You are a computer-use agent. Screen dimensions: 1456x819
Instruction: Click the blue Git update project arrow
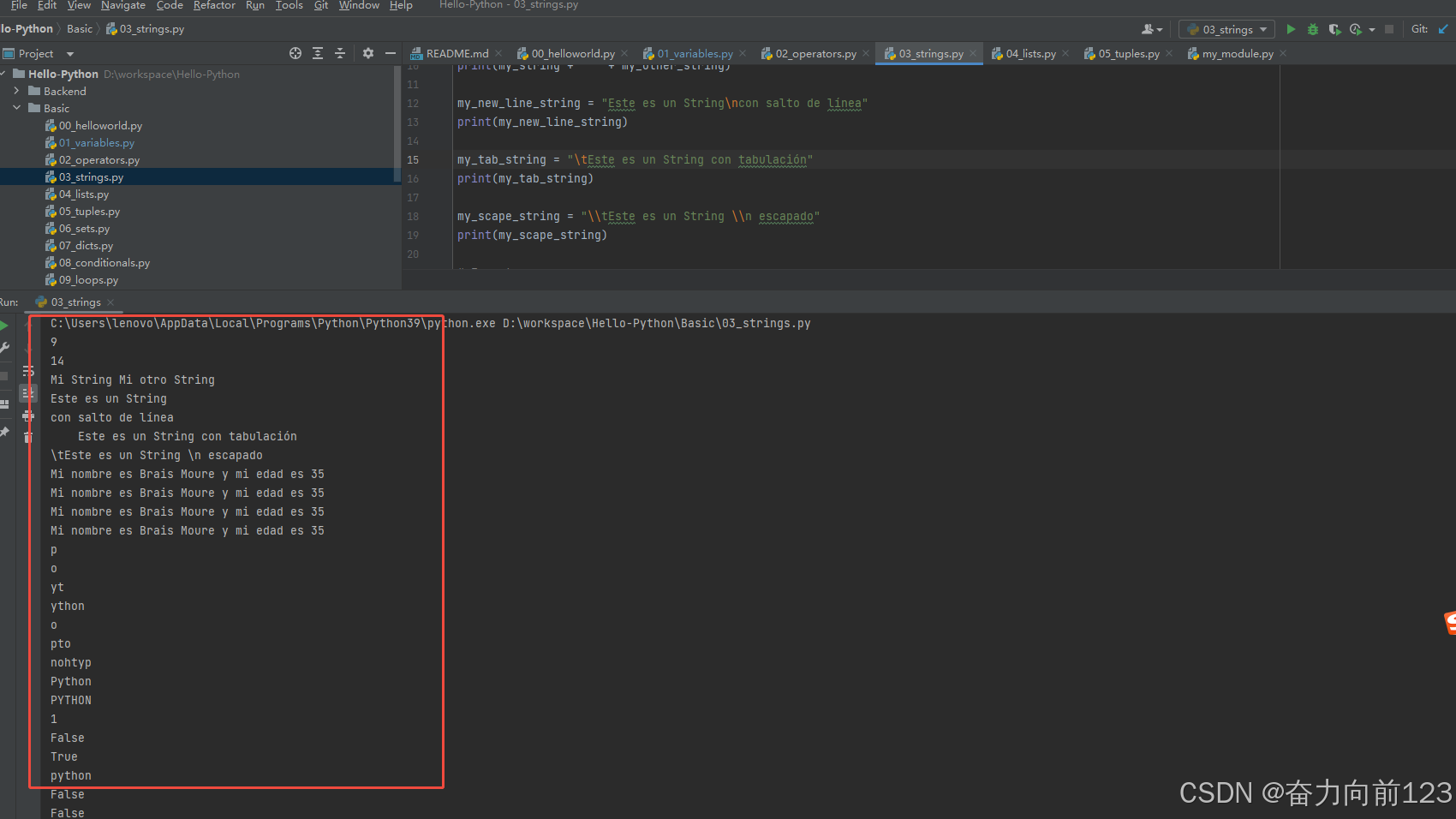[1443, 29]
